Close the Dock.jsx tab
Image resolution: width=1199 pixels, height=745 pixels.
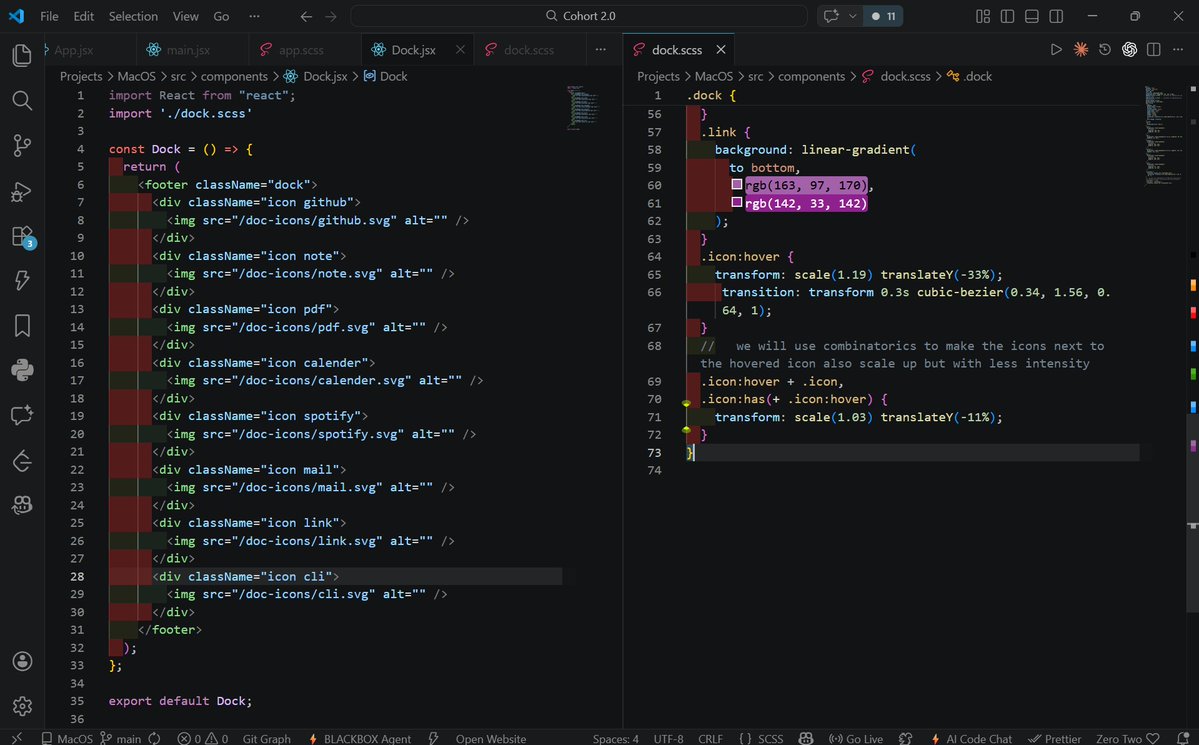tap(460, 50)
